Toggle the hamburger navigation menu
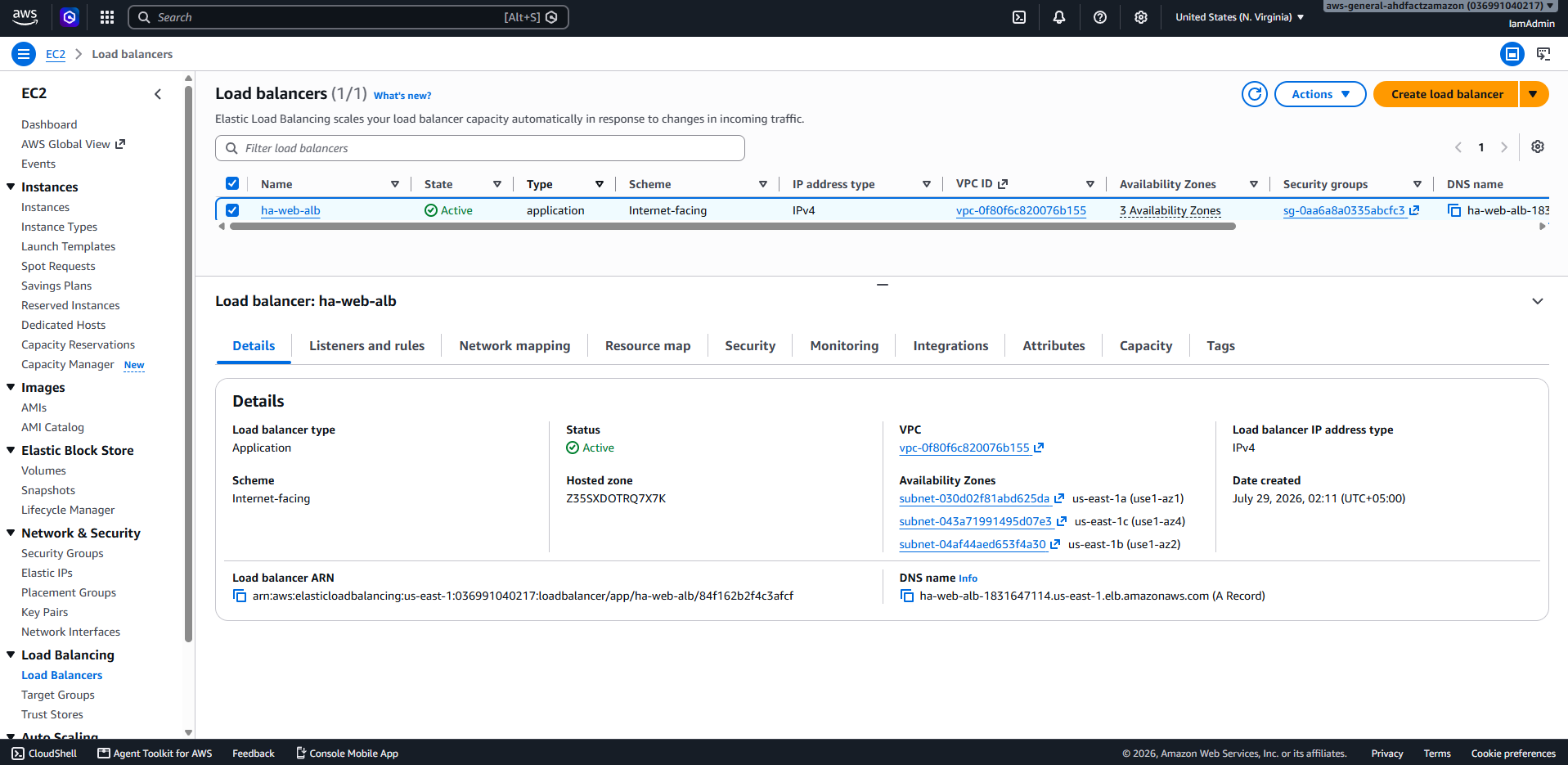Image resolution: width=1568 pixels, height=765 pixels. pos(24,54)
